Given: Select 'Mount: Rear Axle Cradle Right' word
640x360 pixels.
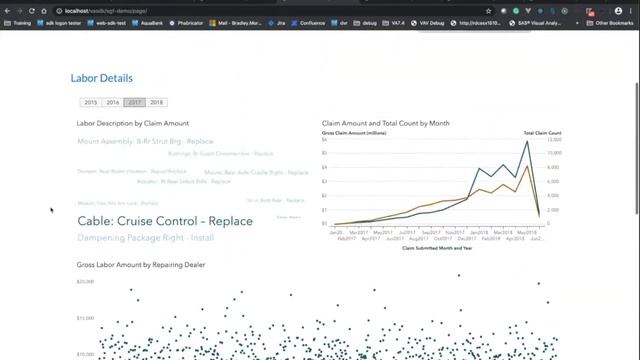Looking at the screenshot, I should pyautogui.click(x=256, y=173).
